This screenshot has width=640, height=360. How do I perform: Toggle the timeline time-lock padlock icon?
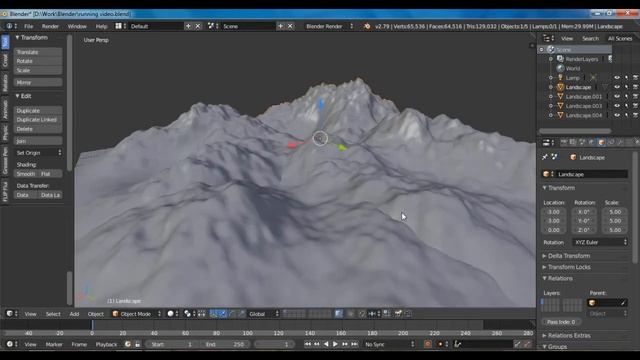pos(138,344)
